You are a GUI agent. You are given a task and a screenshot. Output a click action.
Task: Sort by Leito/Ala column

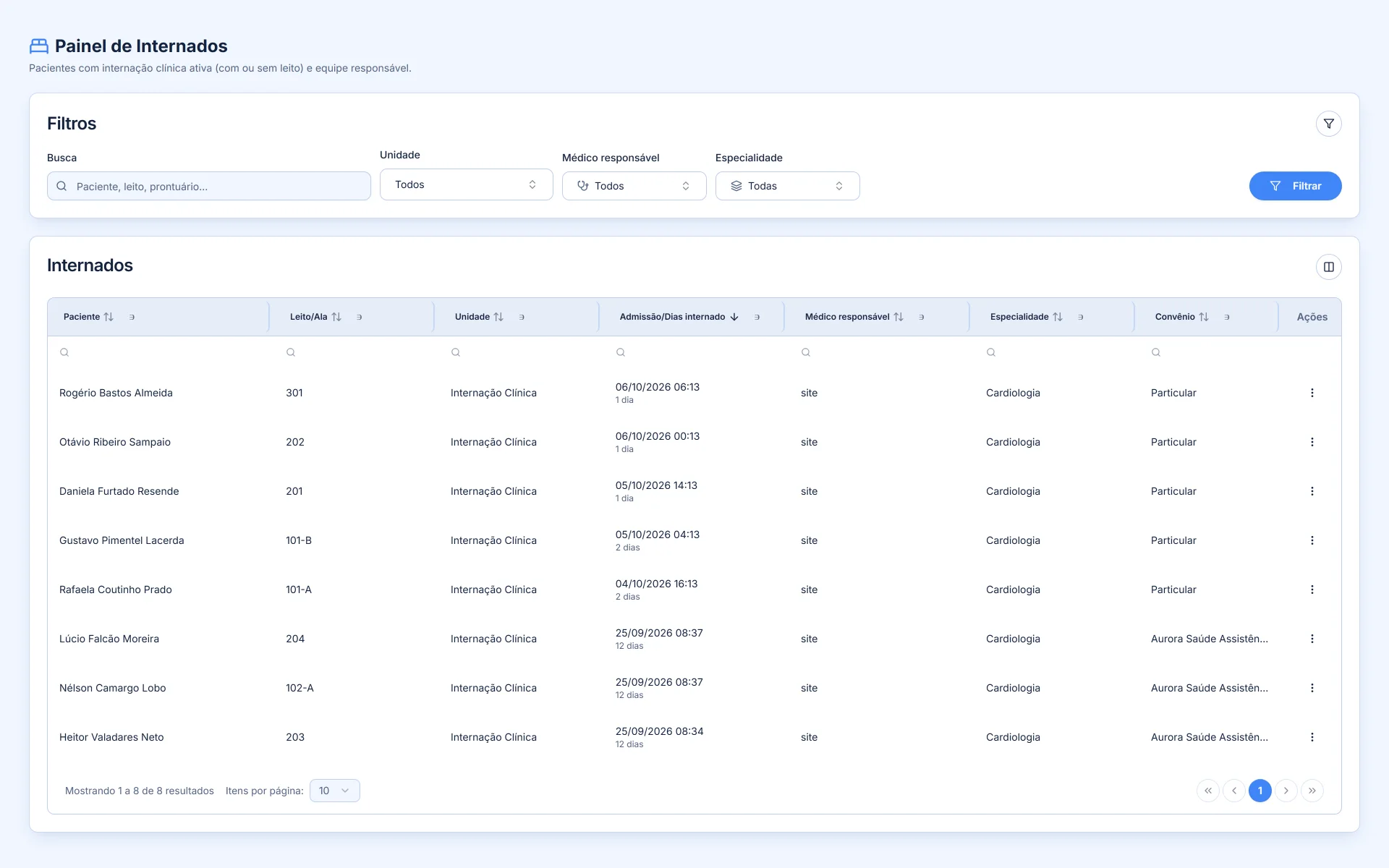[336, 317]
